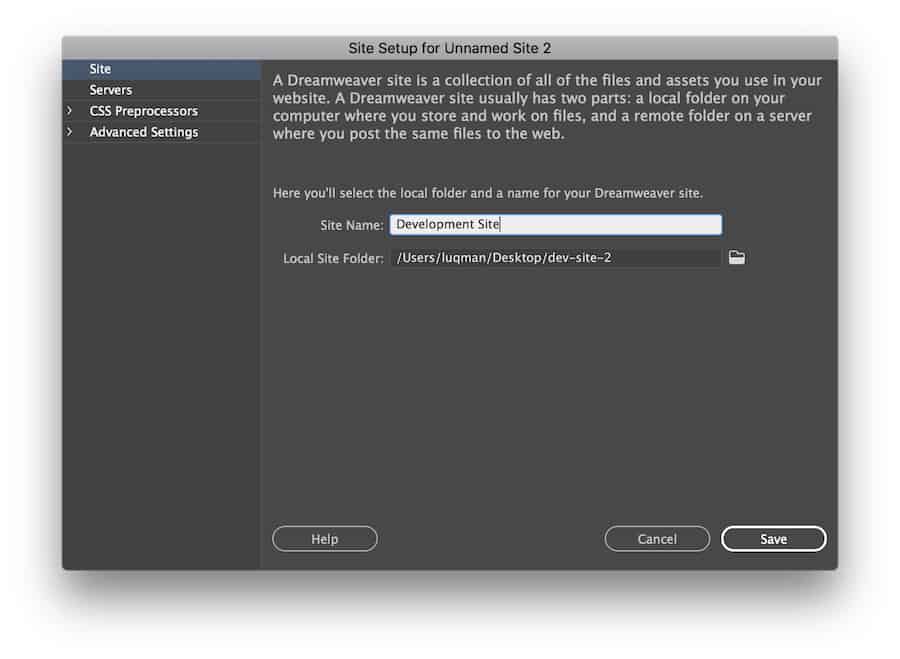Click the Site Name input field

[x=555, y=224]
